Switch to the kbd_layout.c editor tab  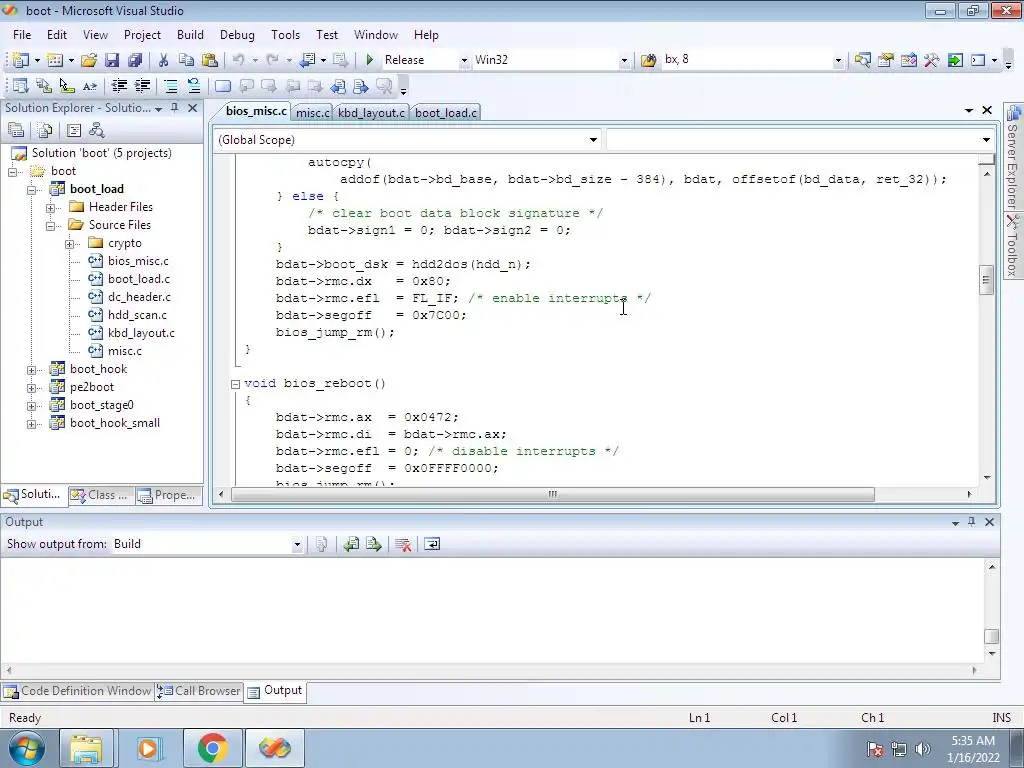coord(371,113)
